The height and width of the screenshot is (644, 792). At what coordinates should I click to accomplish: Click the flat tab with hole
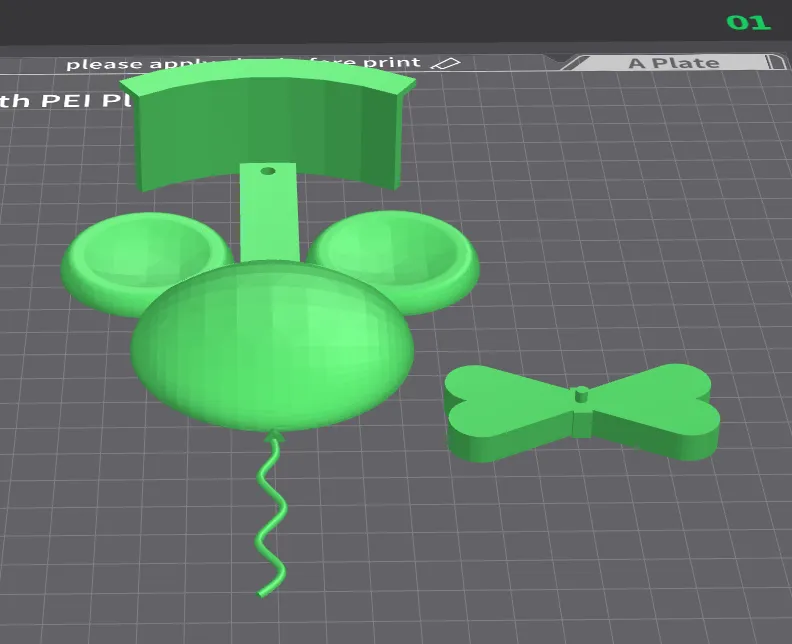tap(269, 212)
